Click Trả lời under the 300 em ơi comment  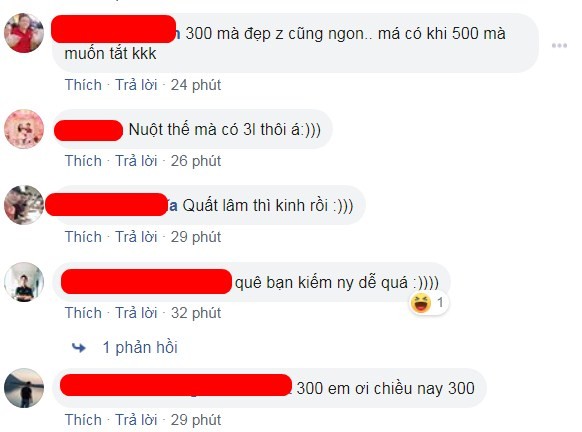[x=136, y=420]
